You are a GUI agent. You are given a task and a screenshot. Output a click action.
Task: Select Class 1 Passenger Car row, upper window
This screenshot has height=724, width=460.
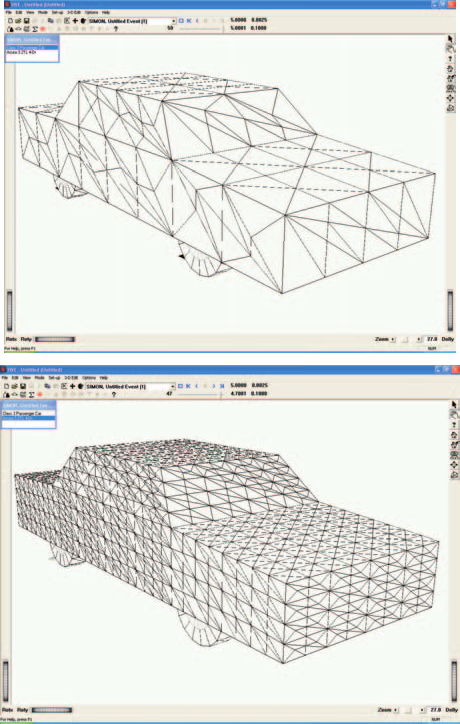[x=32, y=48]
